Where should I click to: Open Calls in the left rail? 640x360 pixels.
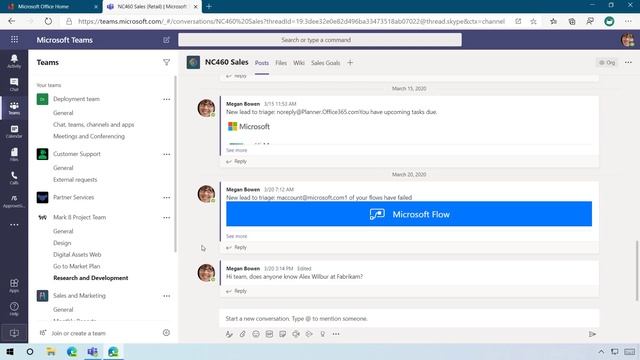pos(14,178)
